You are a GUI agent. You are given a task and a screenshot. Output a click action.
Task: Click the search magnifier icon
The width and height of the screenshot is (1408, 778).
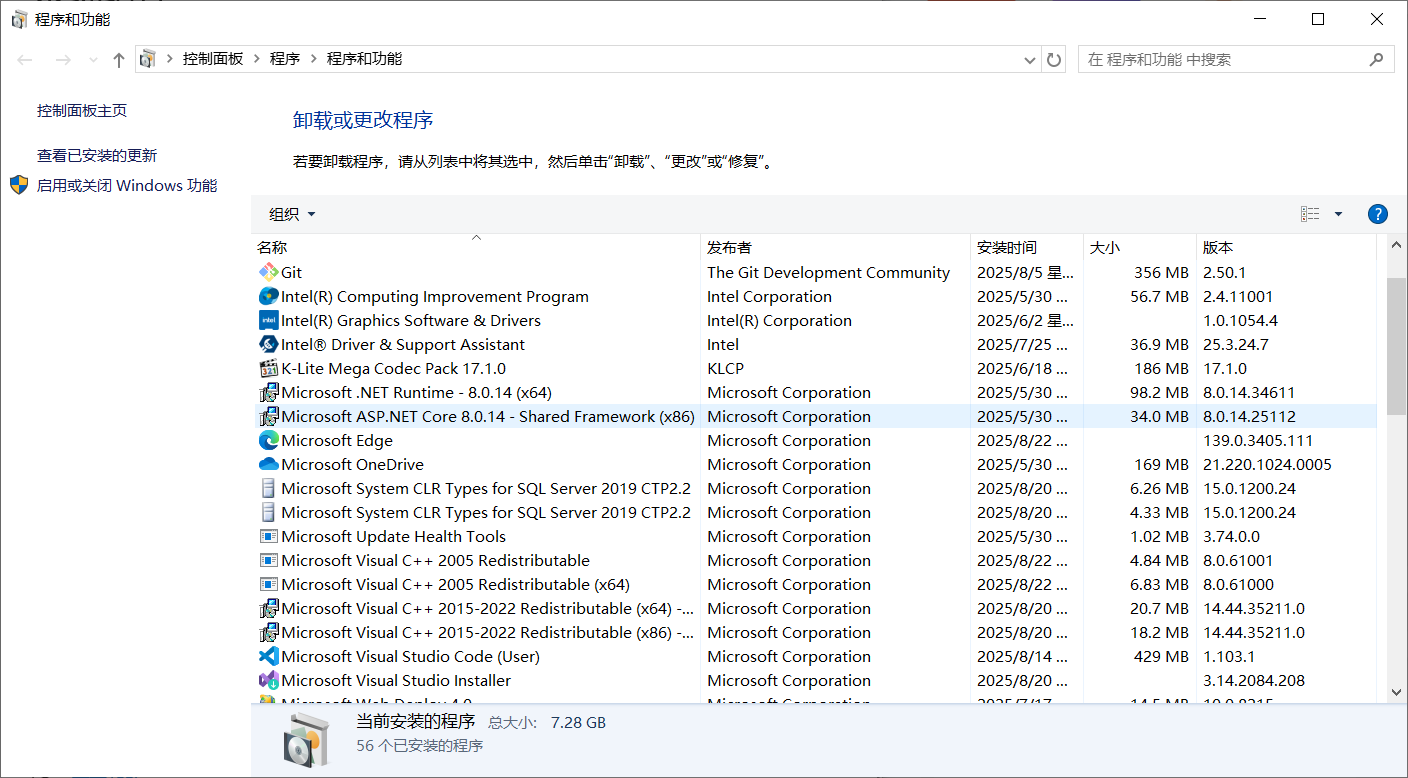point(1377,59)
